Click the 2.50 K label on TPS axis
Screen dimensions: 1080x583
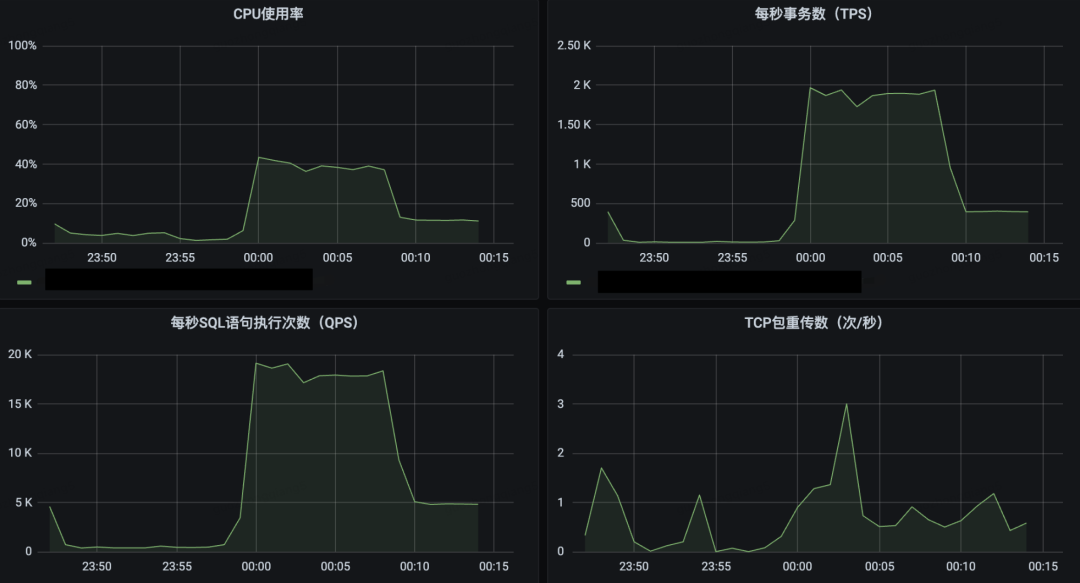tap(574, 45)
